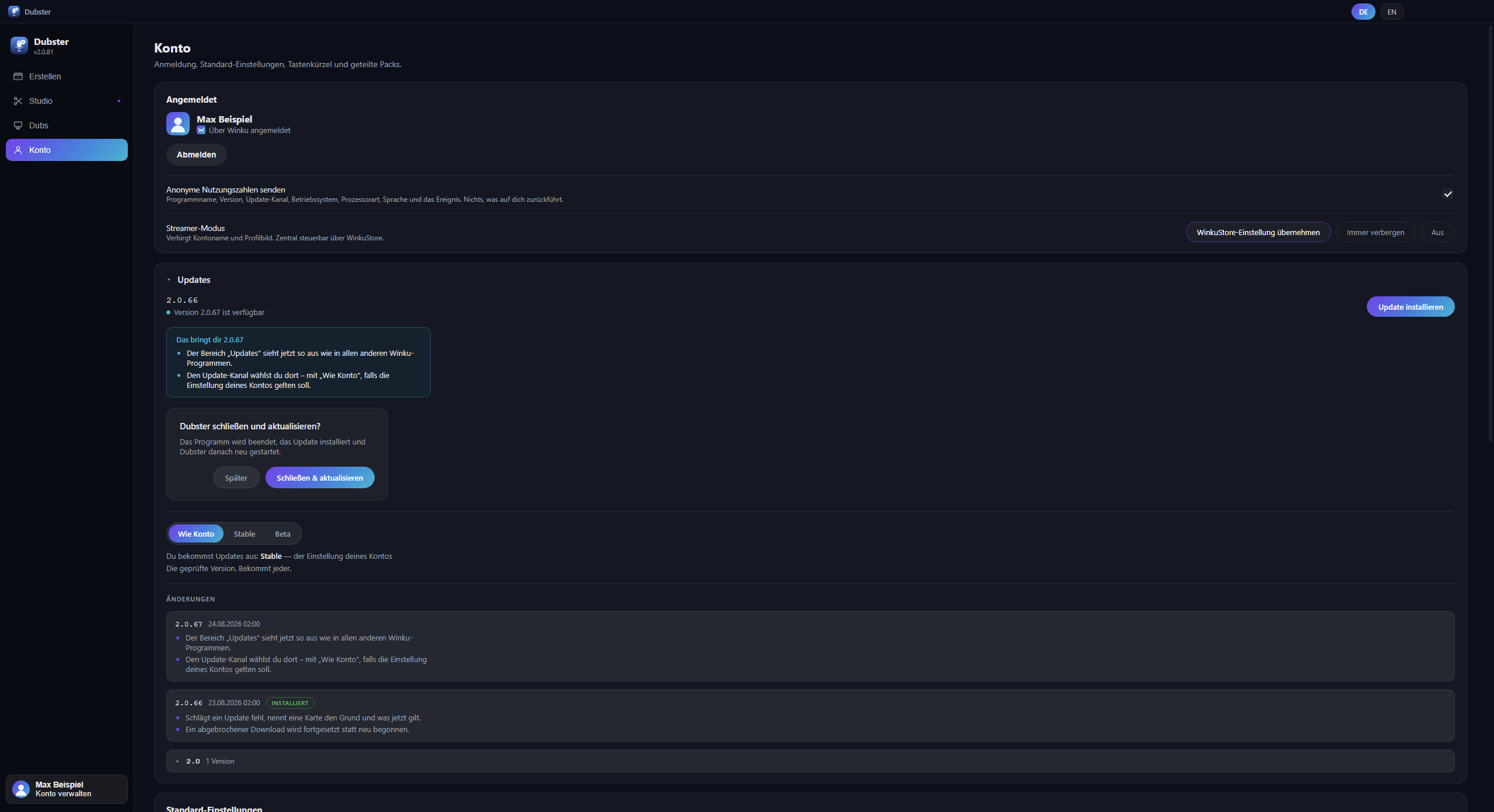Viewport: 1494px width, 812px height.
Task: Click the Dubster title bar app icon
Action: point(13,12)
